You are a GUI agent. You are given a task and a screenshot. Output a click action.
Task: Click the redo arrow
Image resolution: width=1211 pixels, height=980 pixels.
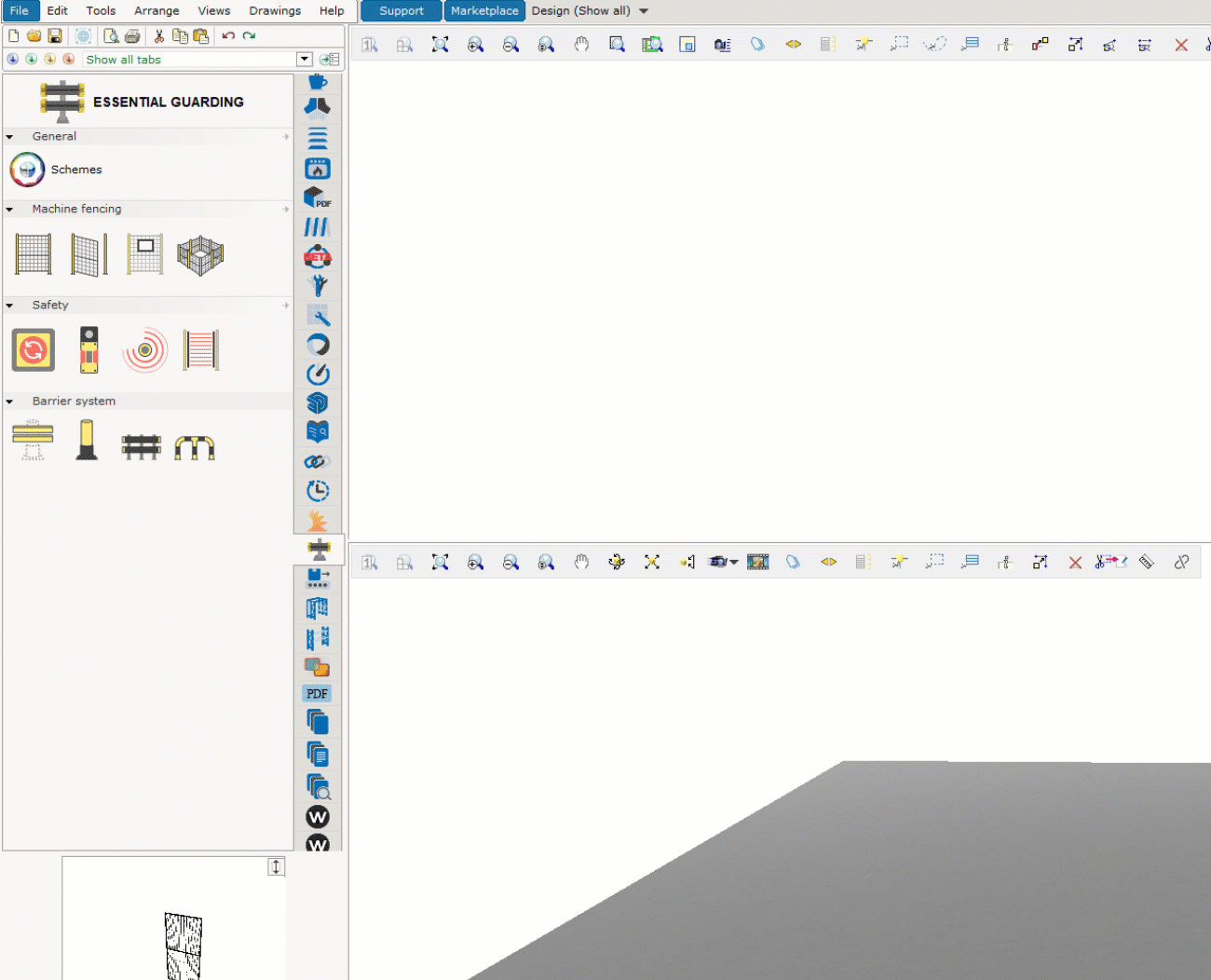tap(249, 35)
